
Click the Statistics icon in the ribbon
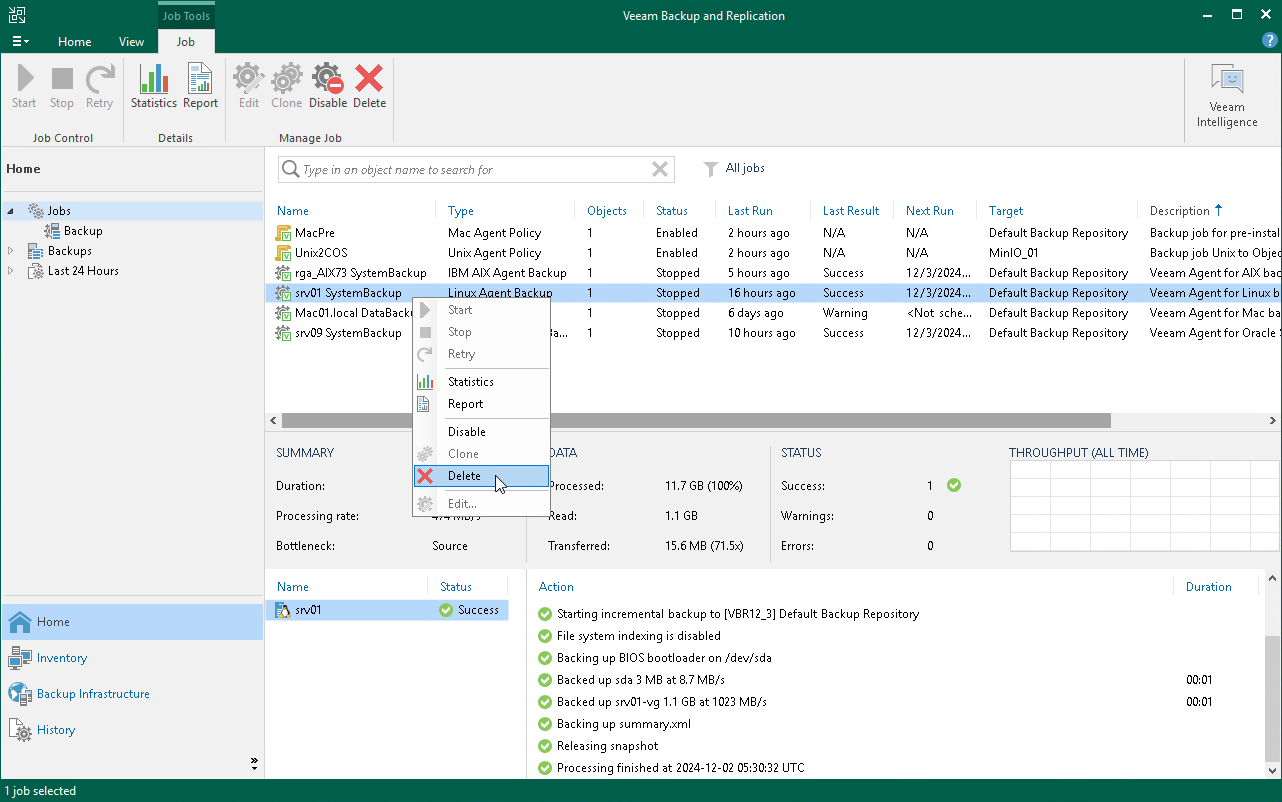coord(153,86)
